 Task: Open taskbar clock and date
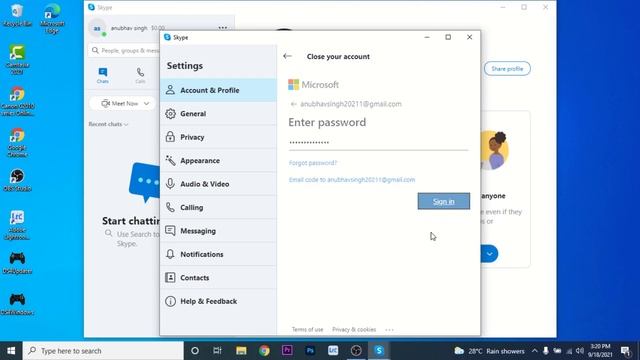(600, 351)
